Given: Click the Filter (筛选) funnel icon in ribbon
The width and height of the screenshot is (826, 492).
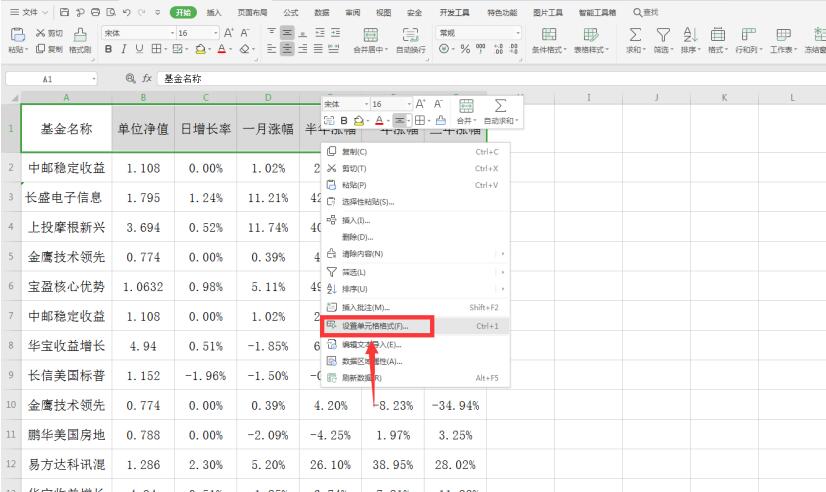Looking at the screenshot, I should tap(663, 35).
